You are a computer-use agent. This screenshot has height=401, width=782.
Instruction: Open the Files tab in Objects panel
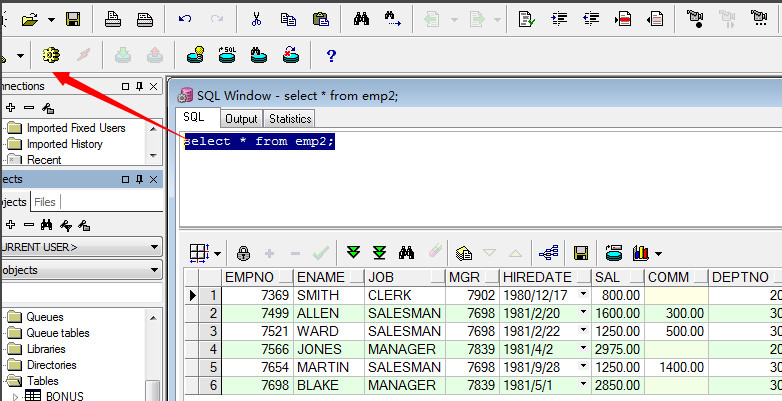pos(45,202)
